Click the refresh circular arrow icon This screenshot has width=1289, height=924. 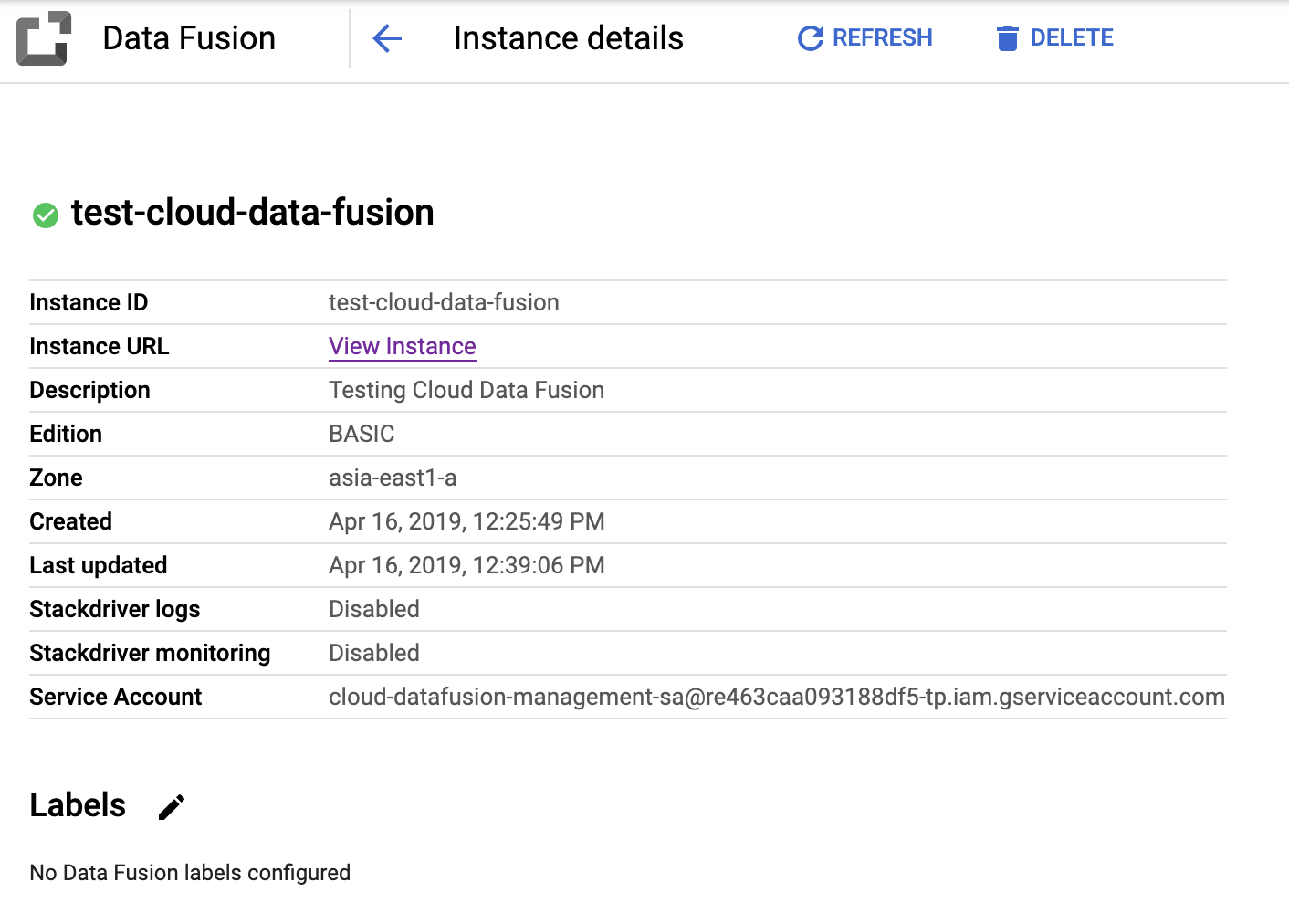tap(810, 38)
